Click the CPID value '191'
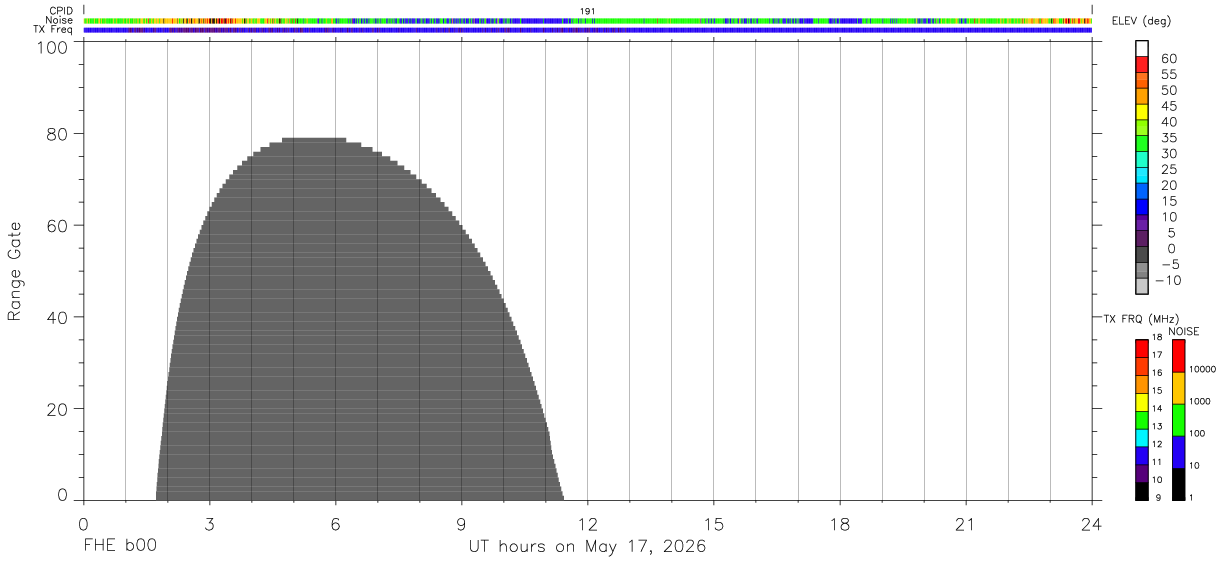Screen dimensions: 1228x567 (588, 11)
